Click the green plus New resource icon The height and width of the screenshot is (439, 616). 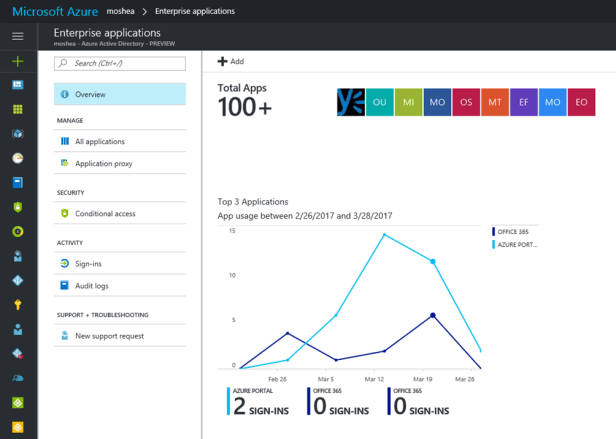[17, 61]
